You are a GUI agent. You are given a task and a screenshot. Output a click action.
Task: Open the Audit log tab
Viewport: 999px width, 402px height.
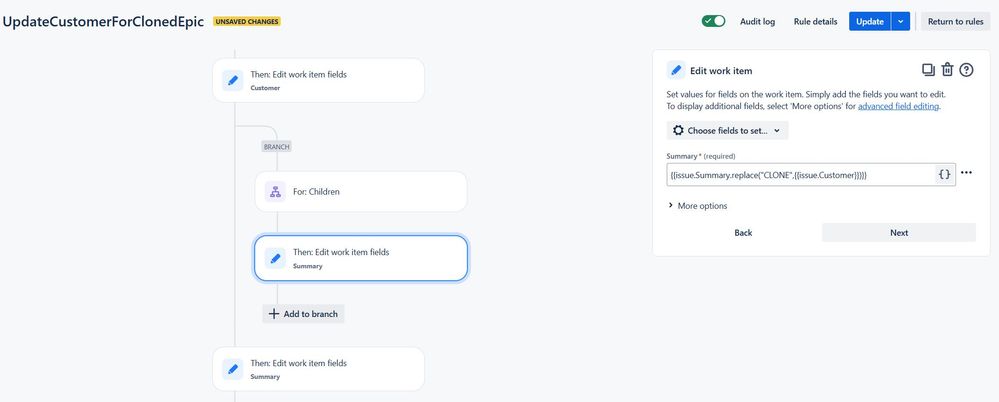[757, 21]
